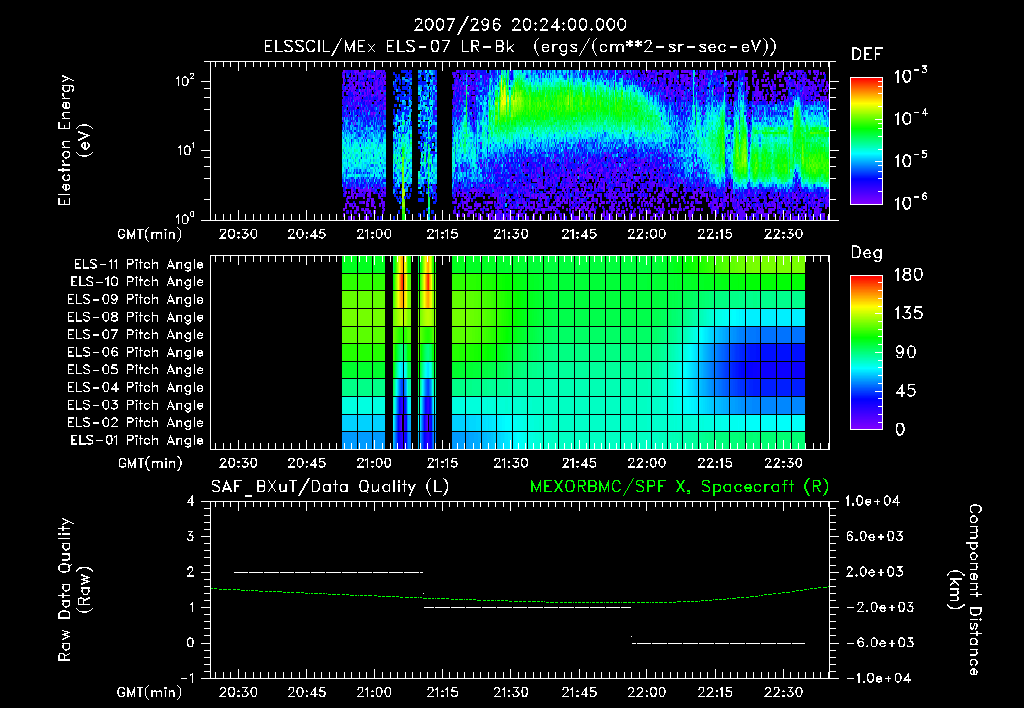Image resolution: width=1024 pixels, height=708 pixels.
Task: Click the 45 value on Deg scale
Action: click(906, 391)
